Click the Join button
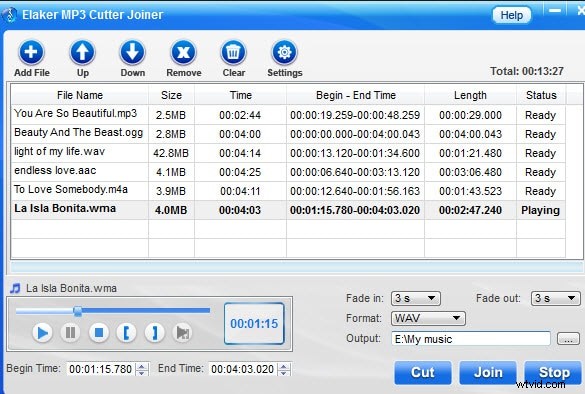The image size is (585, 394). click(x=488, y=372)
